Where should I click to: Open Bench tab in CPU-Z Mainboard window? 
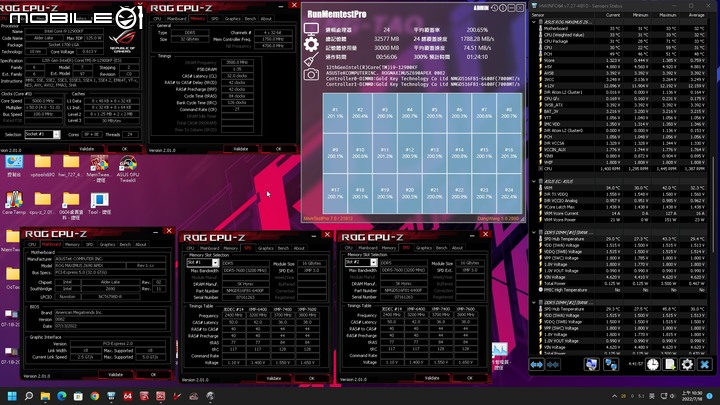[x=125, y=244]
